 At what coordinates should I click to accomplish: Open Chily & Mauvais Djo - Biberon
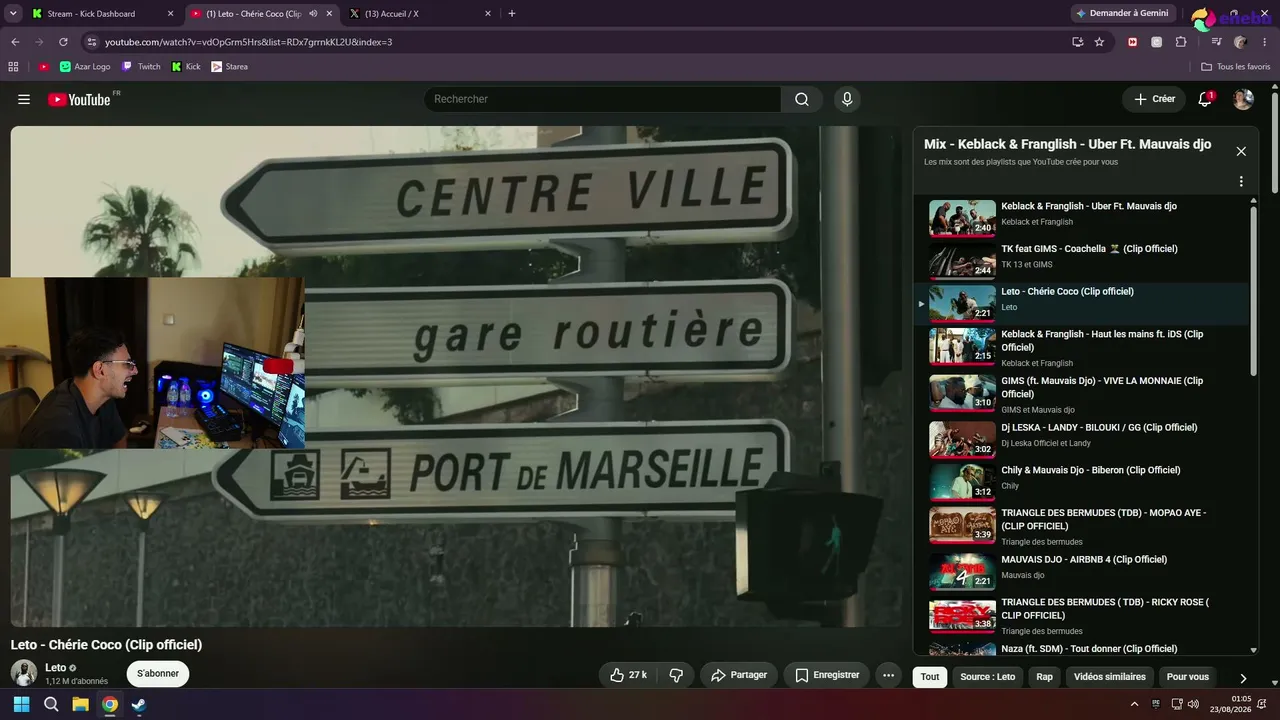1090,482
